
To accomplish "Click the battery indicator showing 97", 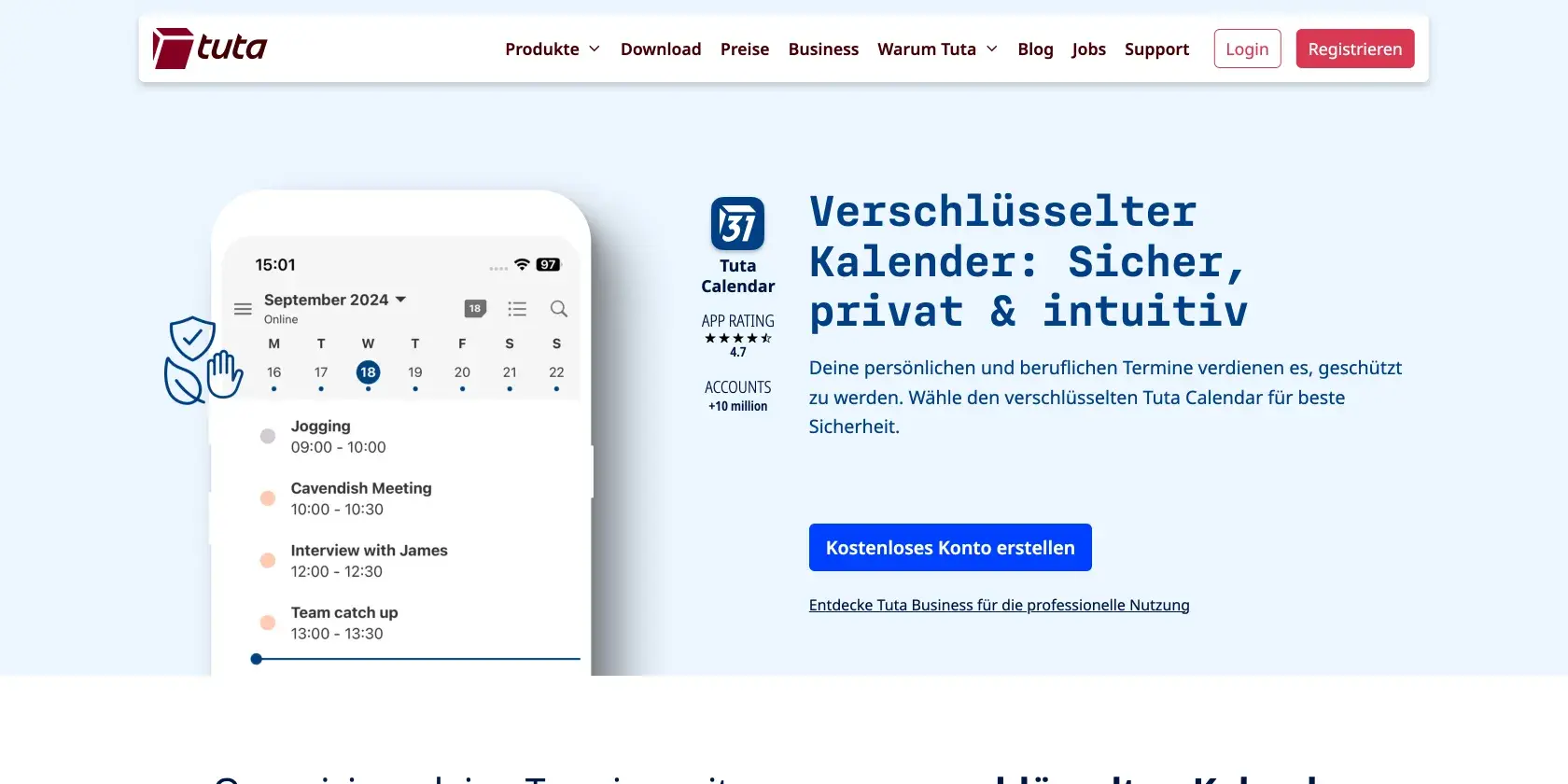I will pos(549,264).
